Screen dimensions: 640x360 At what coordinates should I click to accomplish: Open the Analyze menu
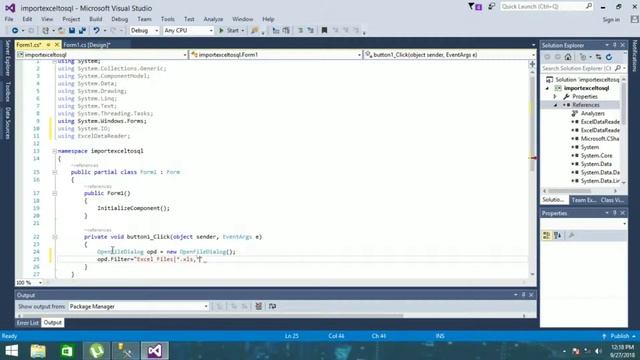coord(213,19)
